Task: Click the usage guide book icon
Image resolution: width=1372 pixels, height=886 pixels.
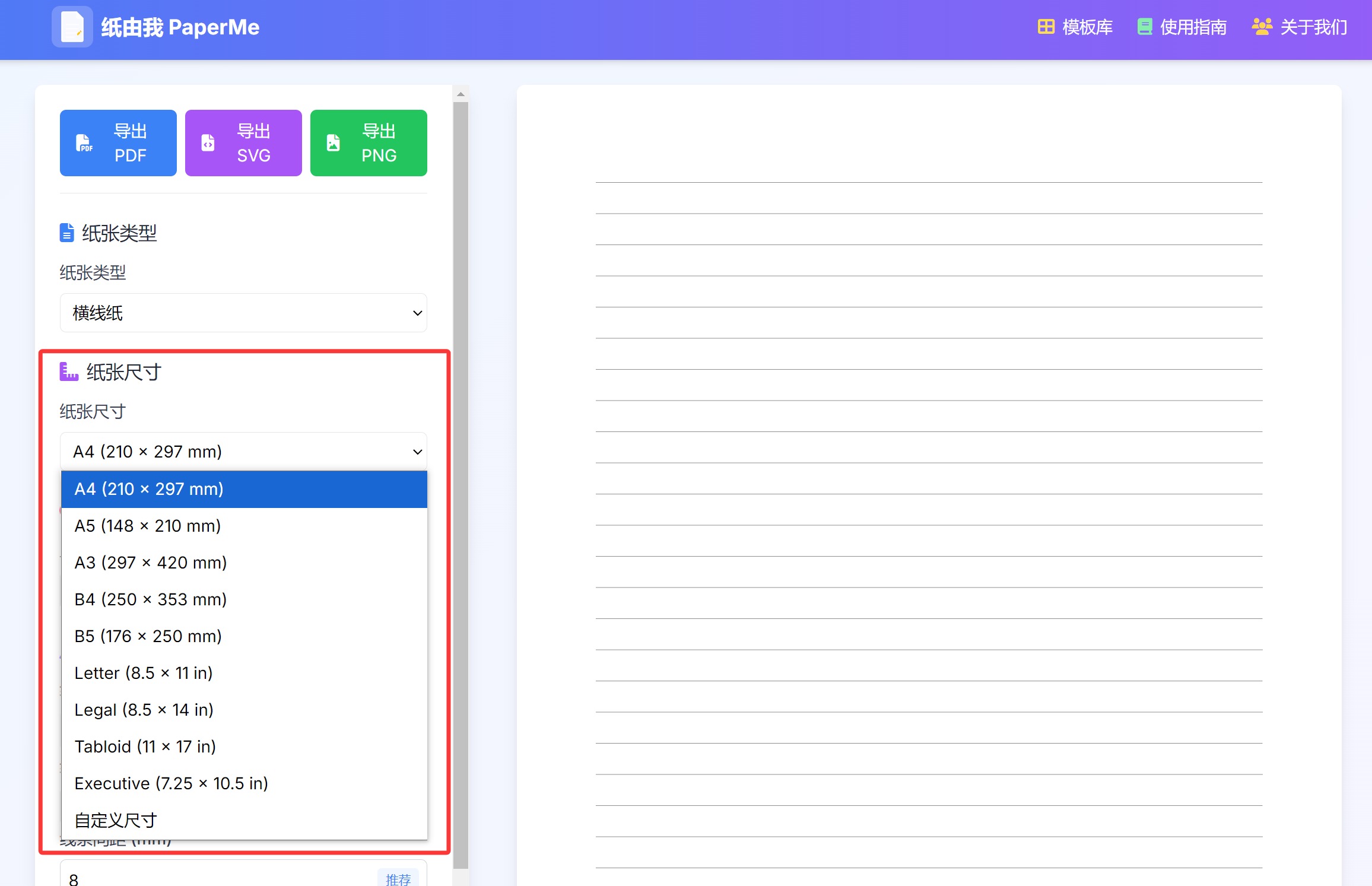Action: click(1144, 27)
